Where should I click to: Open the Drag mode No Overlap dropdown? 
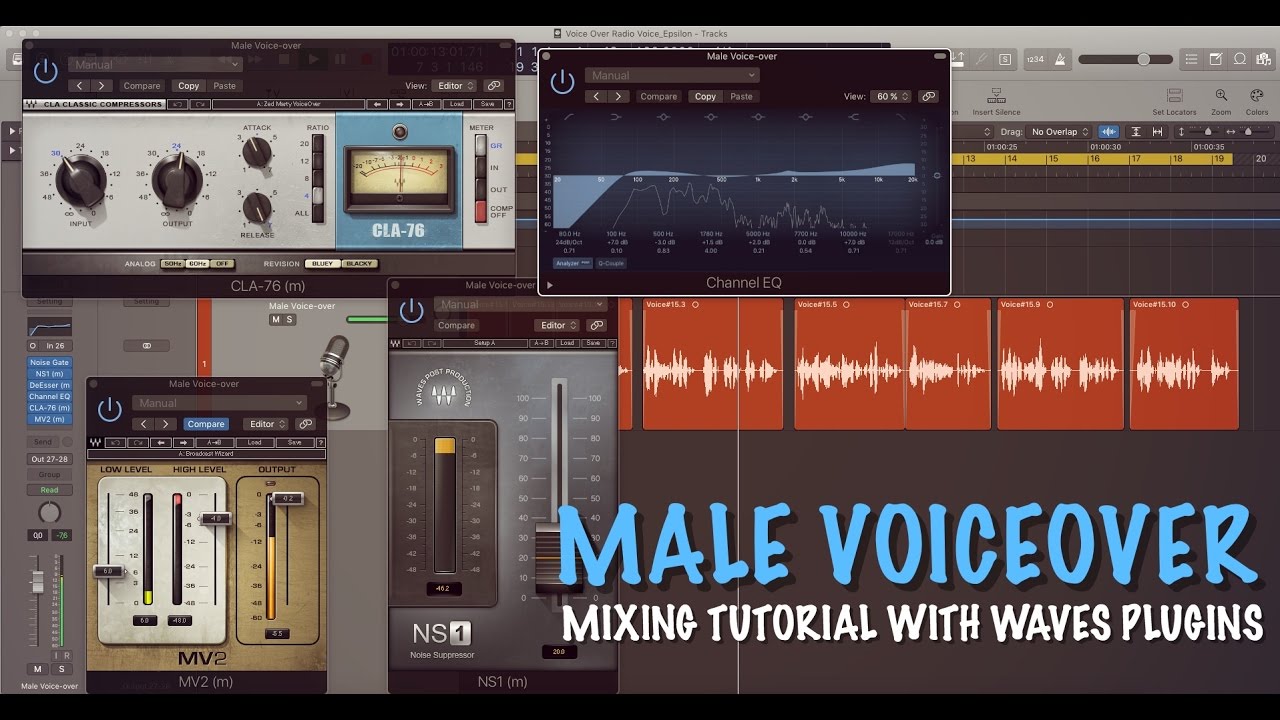(1059, 132)
